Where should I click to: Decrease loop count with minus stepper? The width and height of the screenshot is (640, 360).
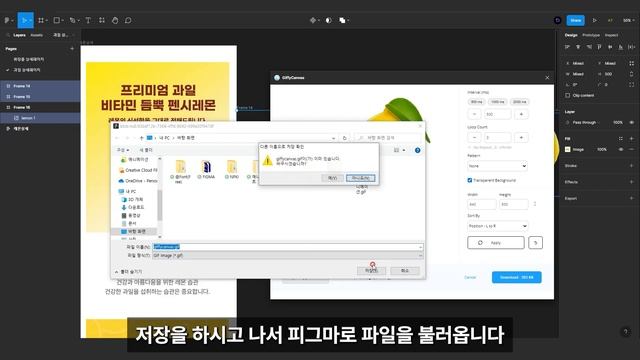[x=474, y=138]
